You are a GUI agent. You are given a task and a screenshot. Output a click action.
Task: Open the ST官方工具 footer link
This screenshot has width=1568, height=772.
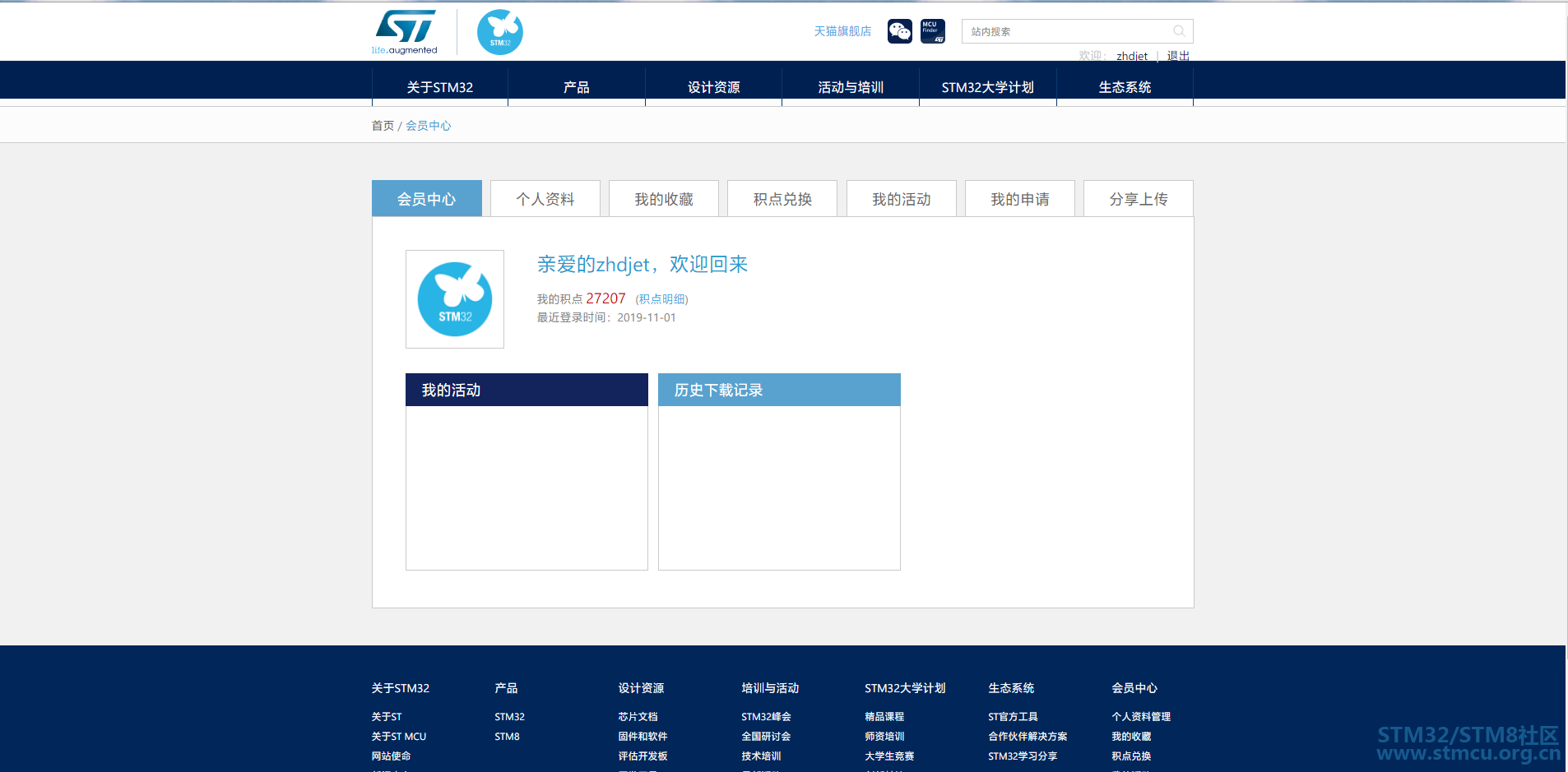(1013, 717)
